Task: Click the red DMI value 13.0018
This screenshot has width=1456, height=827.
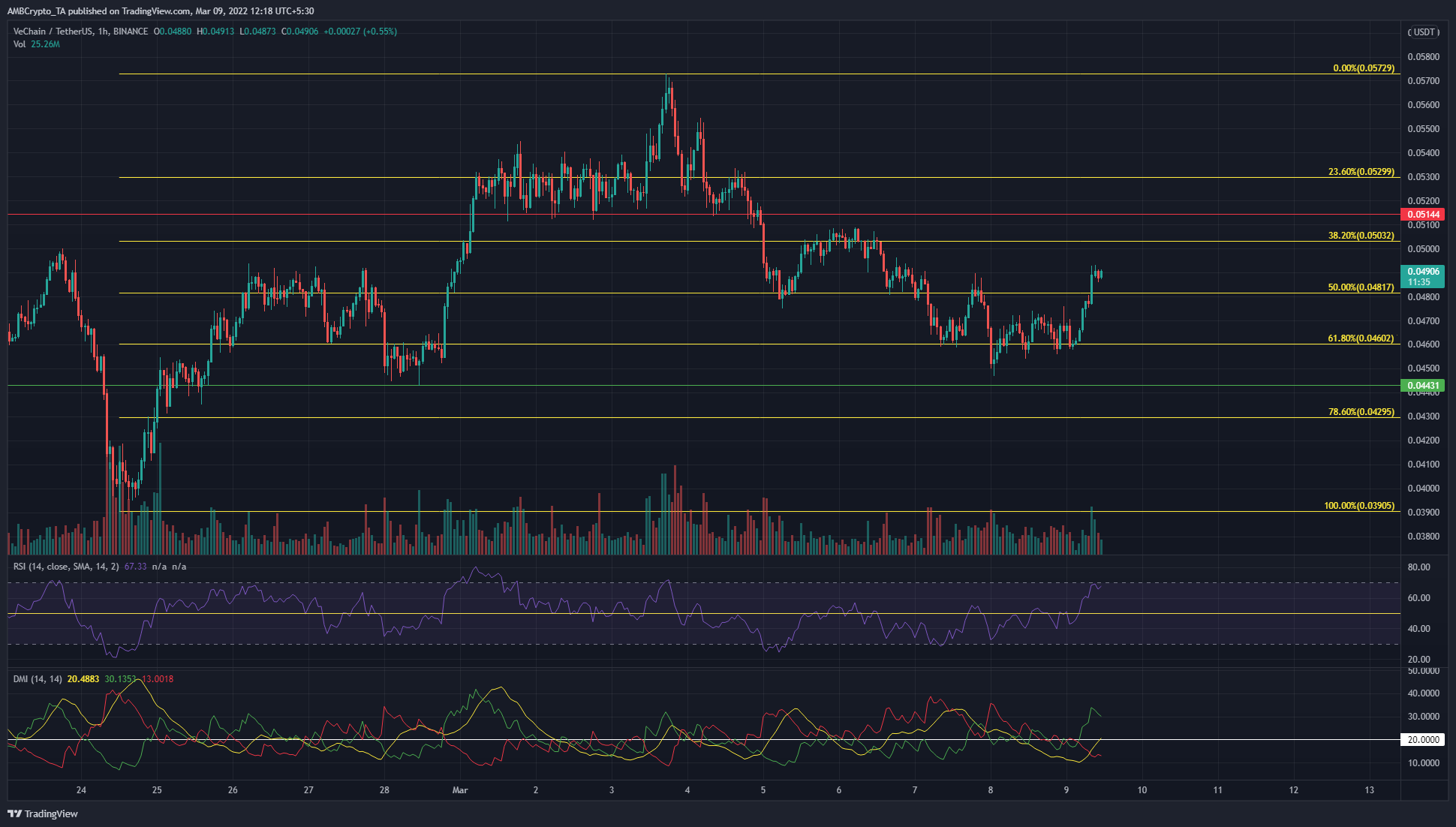Action: coord(158,679)
